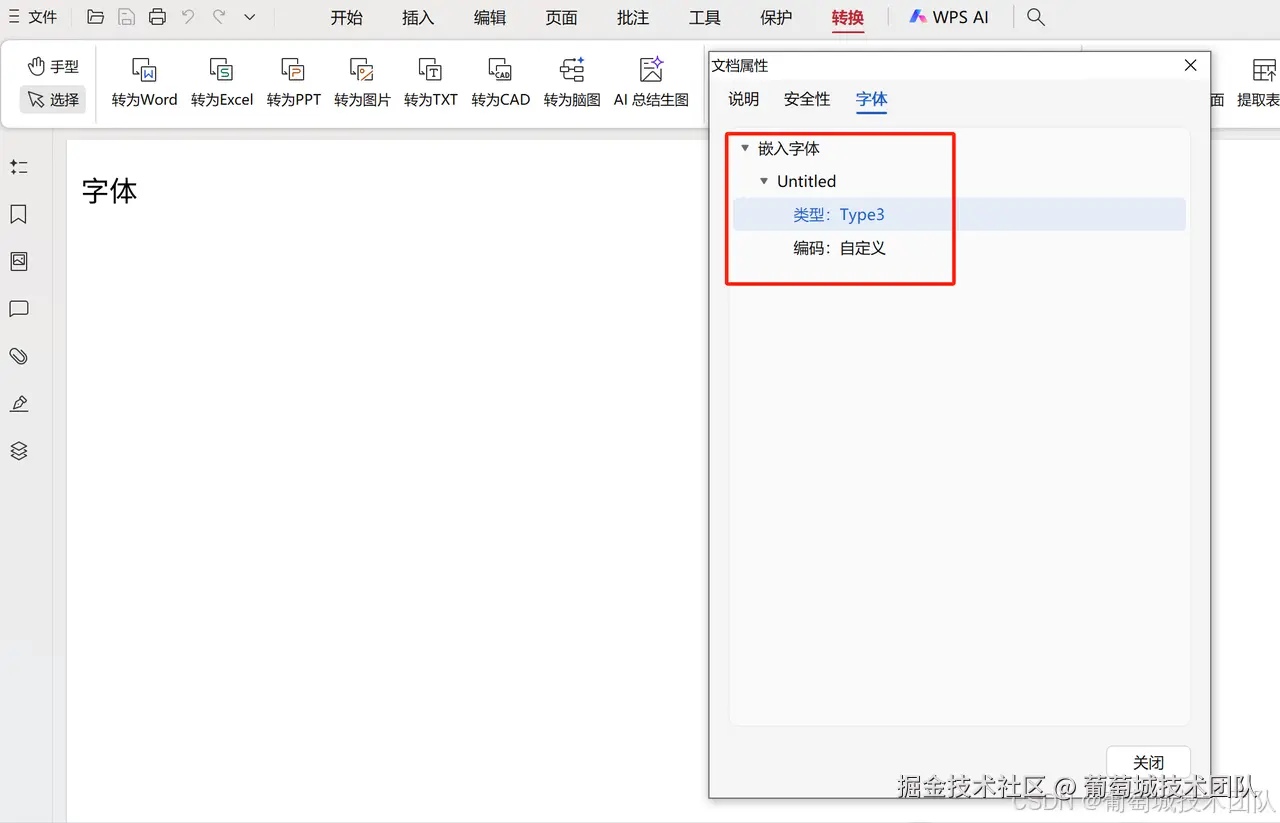Select the 转为TXT conversion icon
The width and height of the screenshot is (1280, 823).
click(x=430, y=80)
